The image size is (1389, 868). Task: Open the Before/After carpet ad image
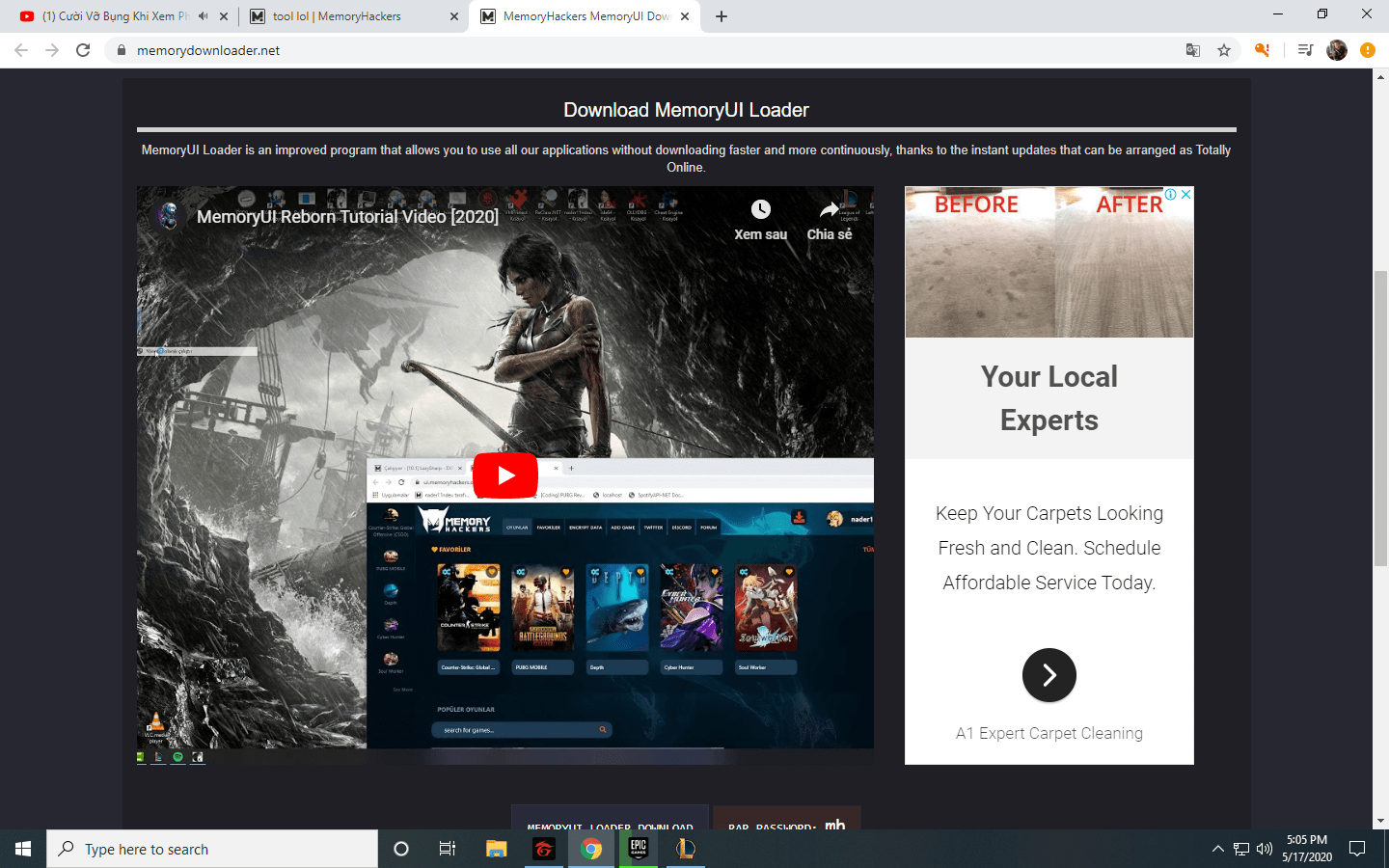click(x=1049, y=262)
